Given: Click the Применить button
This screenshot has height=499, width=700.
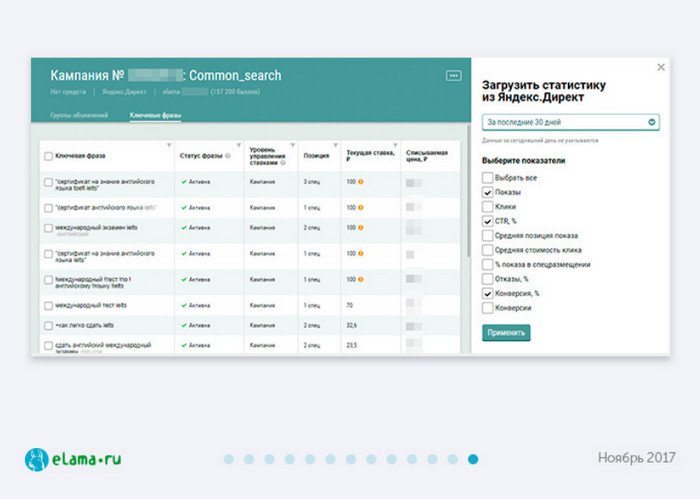Looking at the screenshot, I should 506,333.
